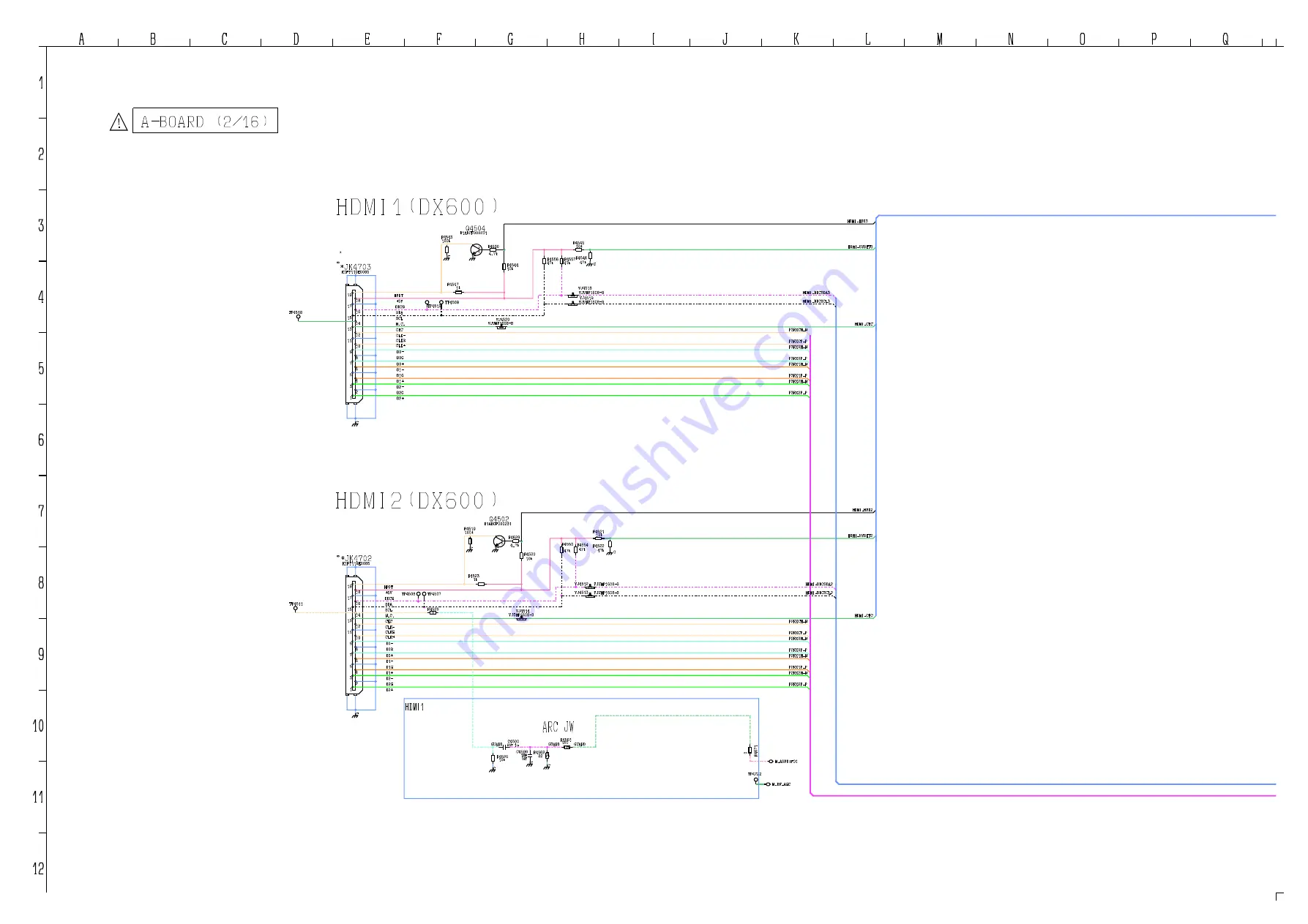Click column letter N in the top ruler
1308x924 pixels.
click(1011, 39)
